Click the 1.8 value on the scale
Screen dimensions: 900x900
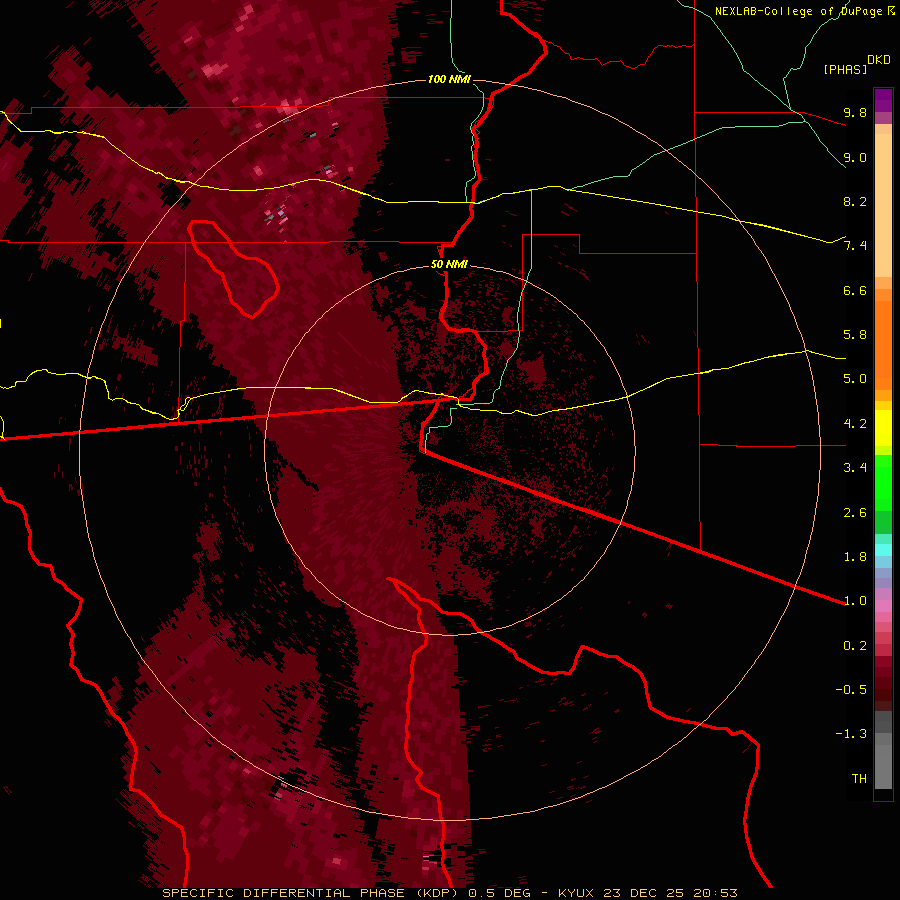pyautogui.click(x=855, y=557)
